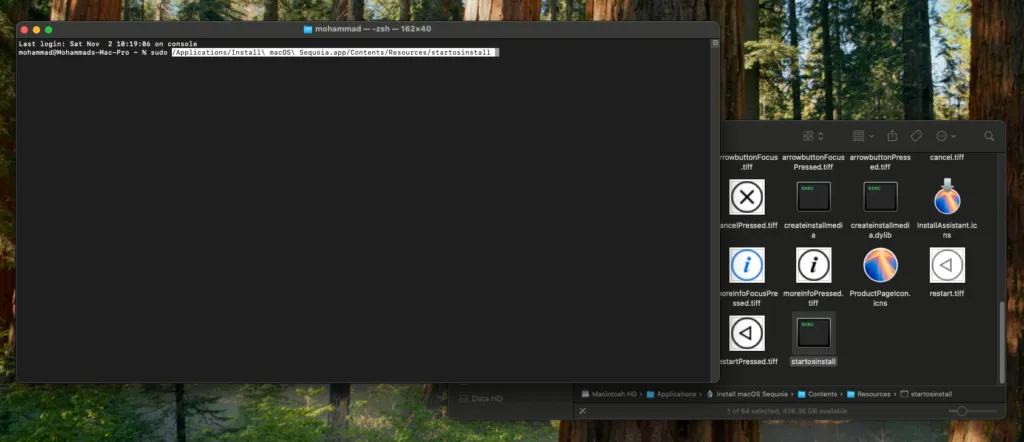Click the Edit Tags icon in Finder

[916, 136]
